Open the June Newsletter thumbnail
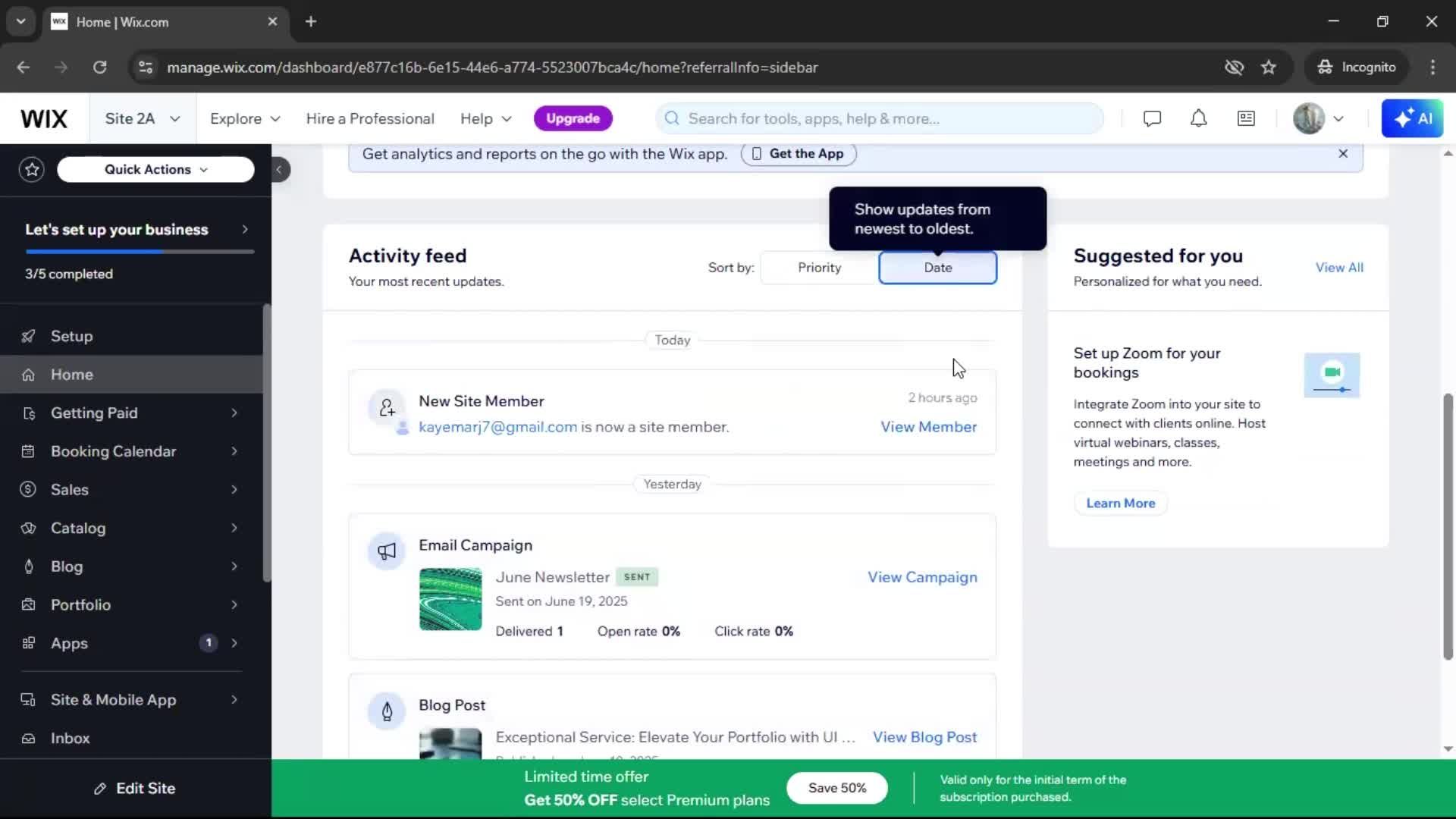 pos(450,599)
